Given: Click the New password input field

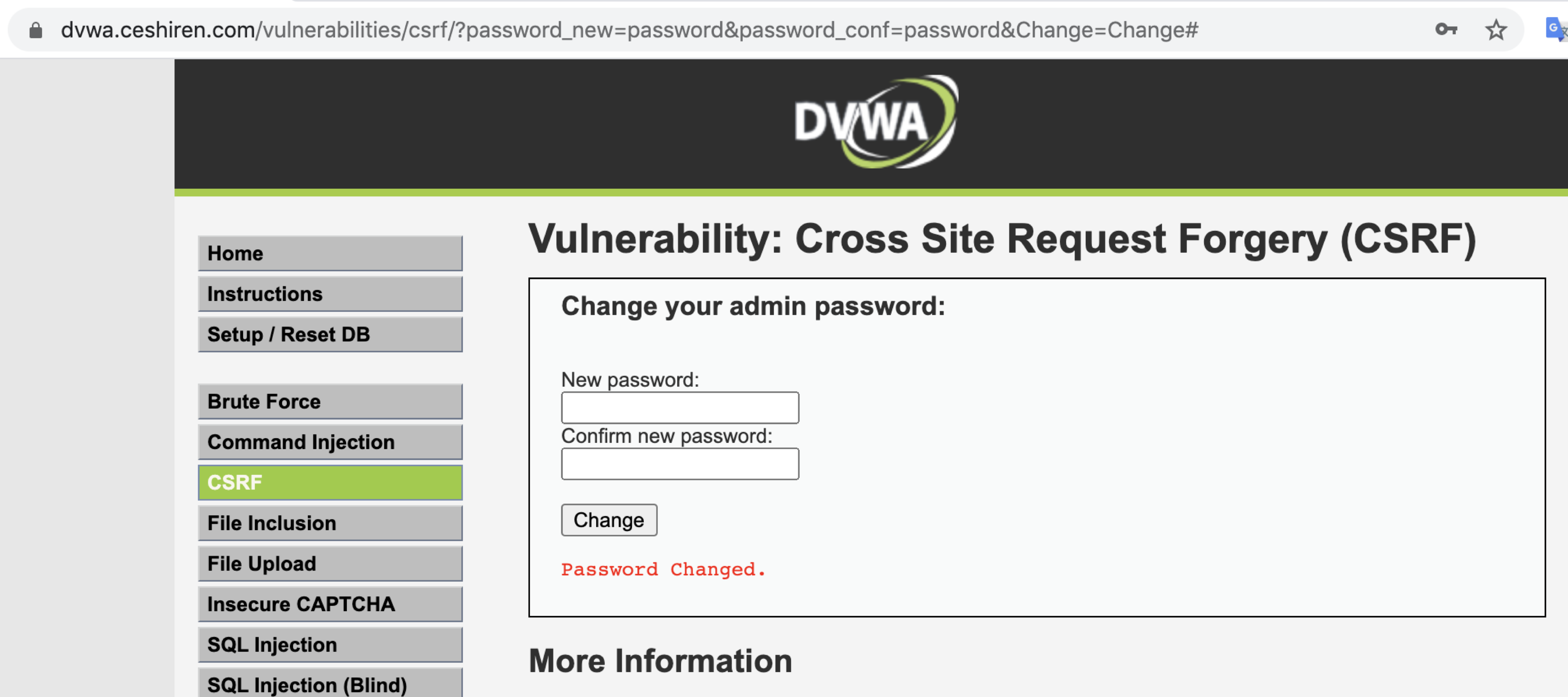Looking at the screenshot, I should coord(680,408).
